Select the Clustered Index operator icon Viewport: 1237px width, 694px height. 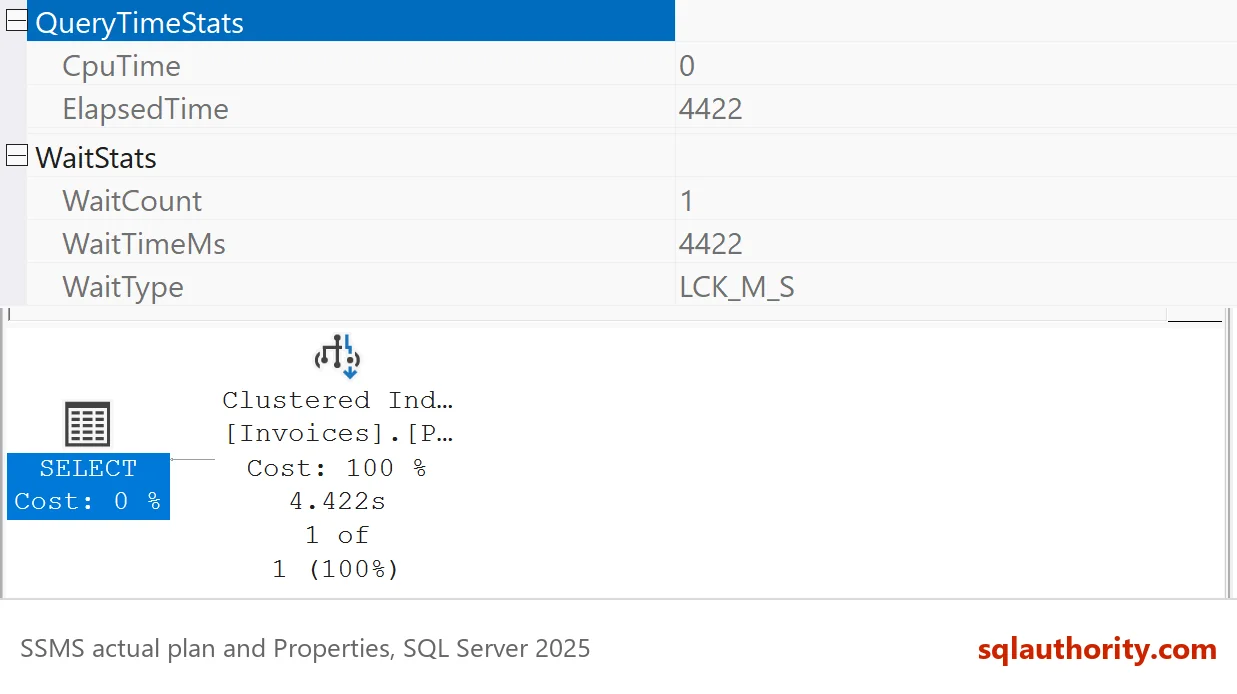[x=338, y=357]
